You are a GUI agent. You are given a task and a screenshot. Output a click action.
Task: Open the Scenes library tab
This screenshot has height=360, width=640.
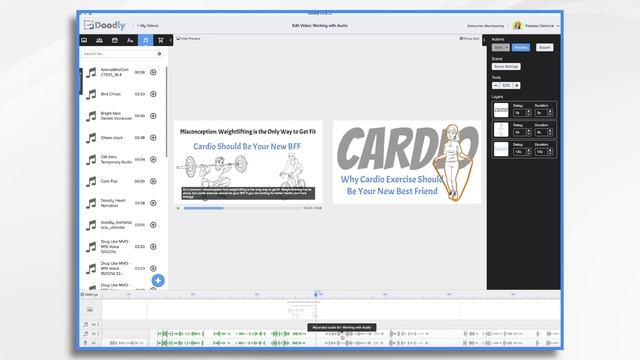[x=84, y=40]
